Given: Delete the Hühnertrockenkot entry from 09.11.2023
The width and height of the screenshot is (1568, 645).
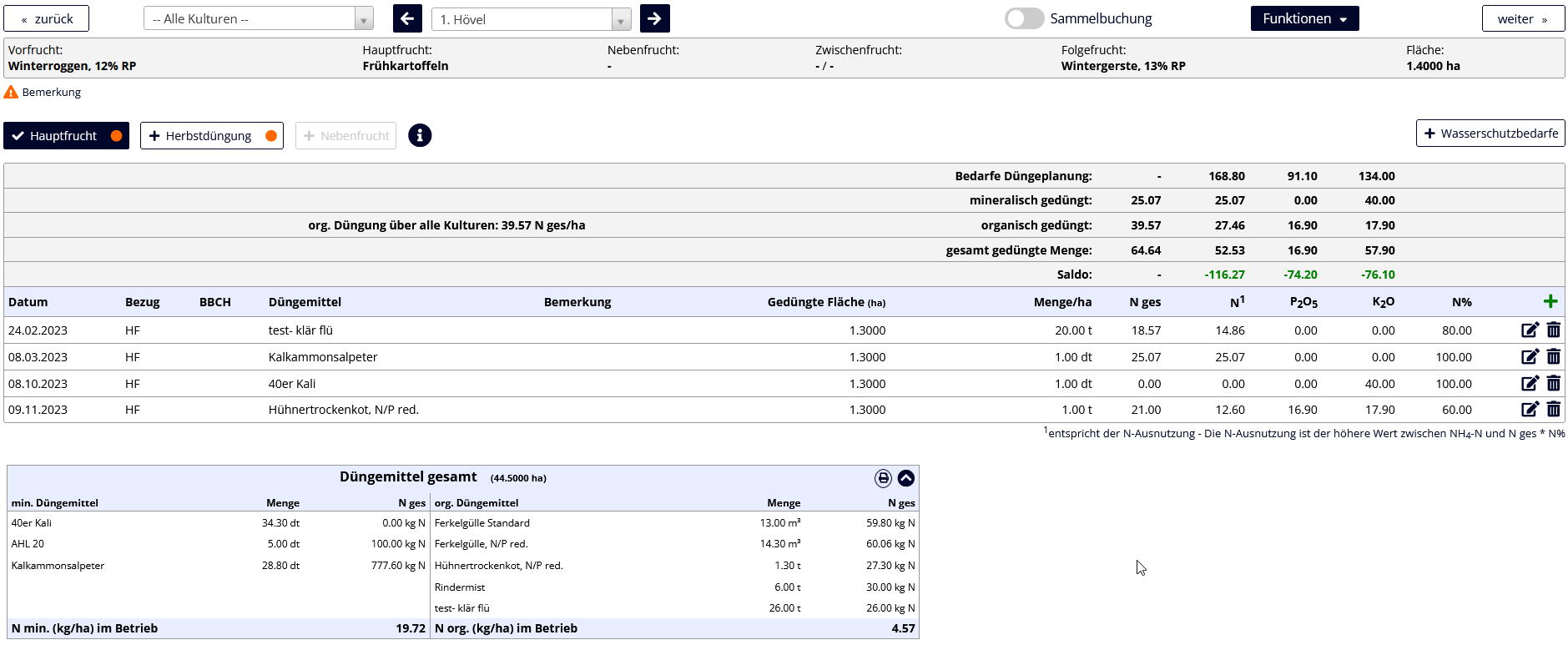Looking at the screenshot, I should tap(1553, 410).
